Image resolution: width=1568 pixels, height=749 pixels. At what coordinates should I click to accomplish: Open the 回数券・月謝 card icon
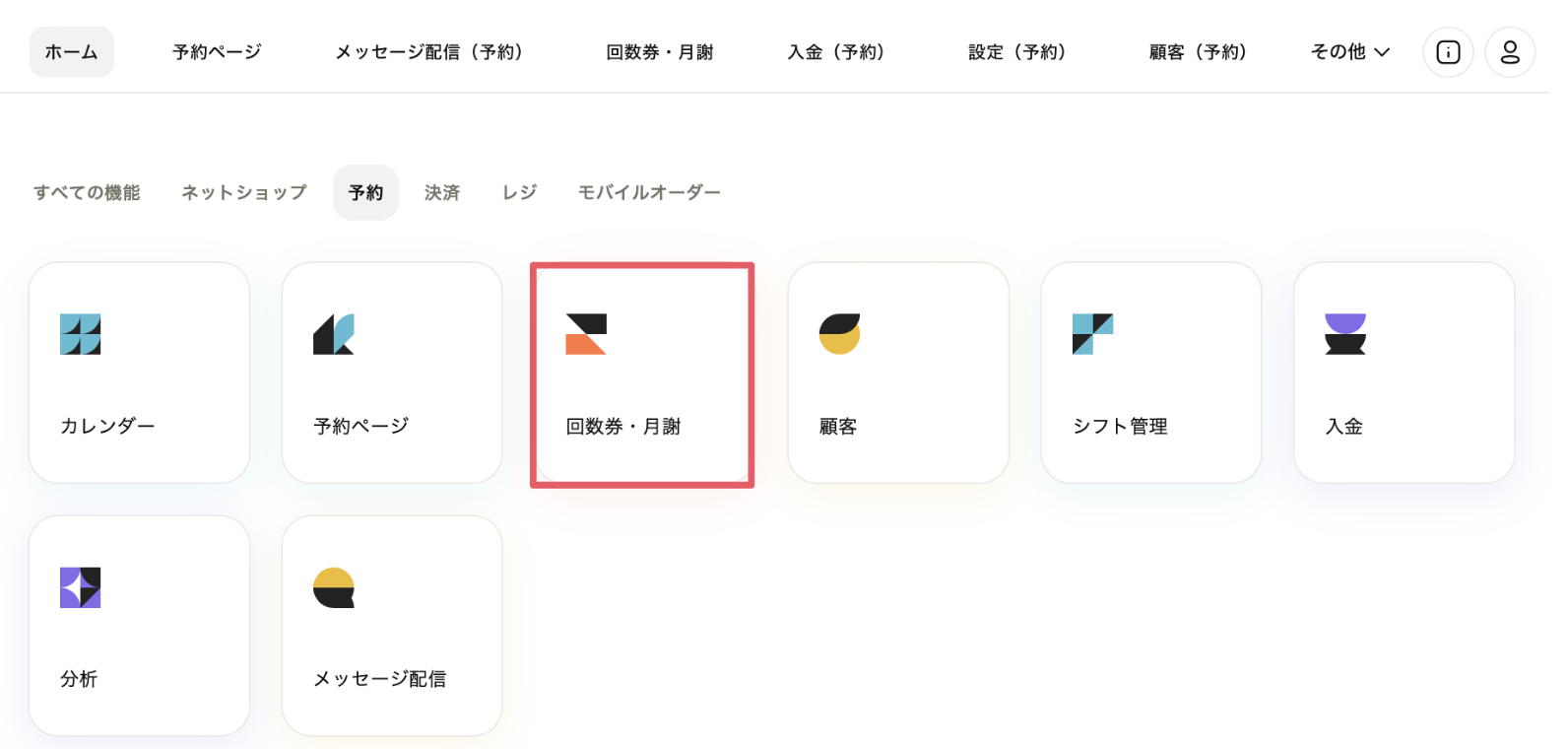(586, 334)
